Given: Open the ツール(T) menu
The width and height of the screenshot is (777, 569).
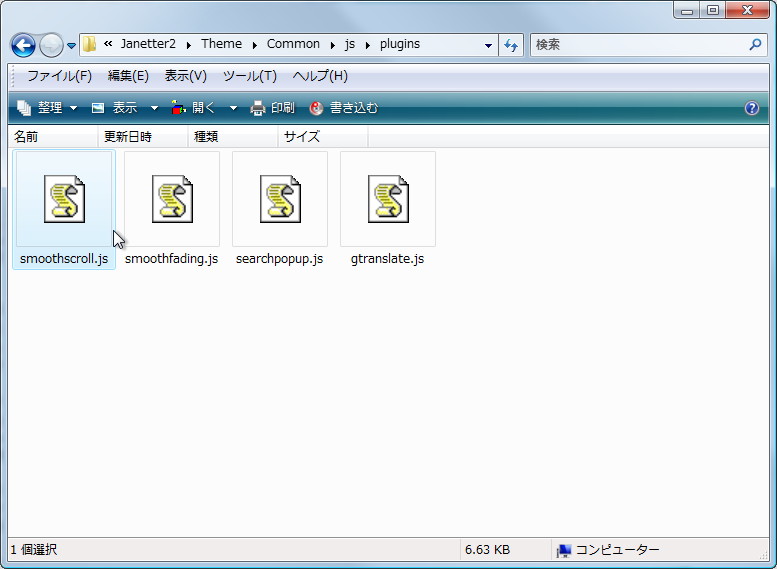Looking at the screenshot, I should pos(249,76).
